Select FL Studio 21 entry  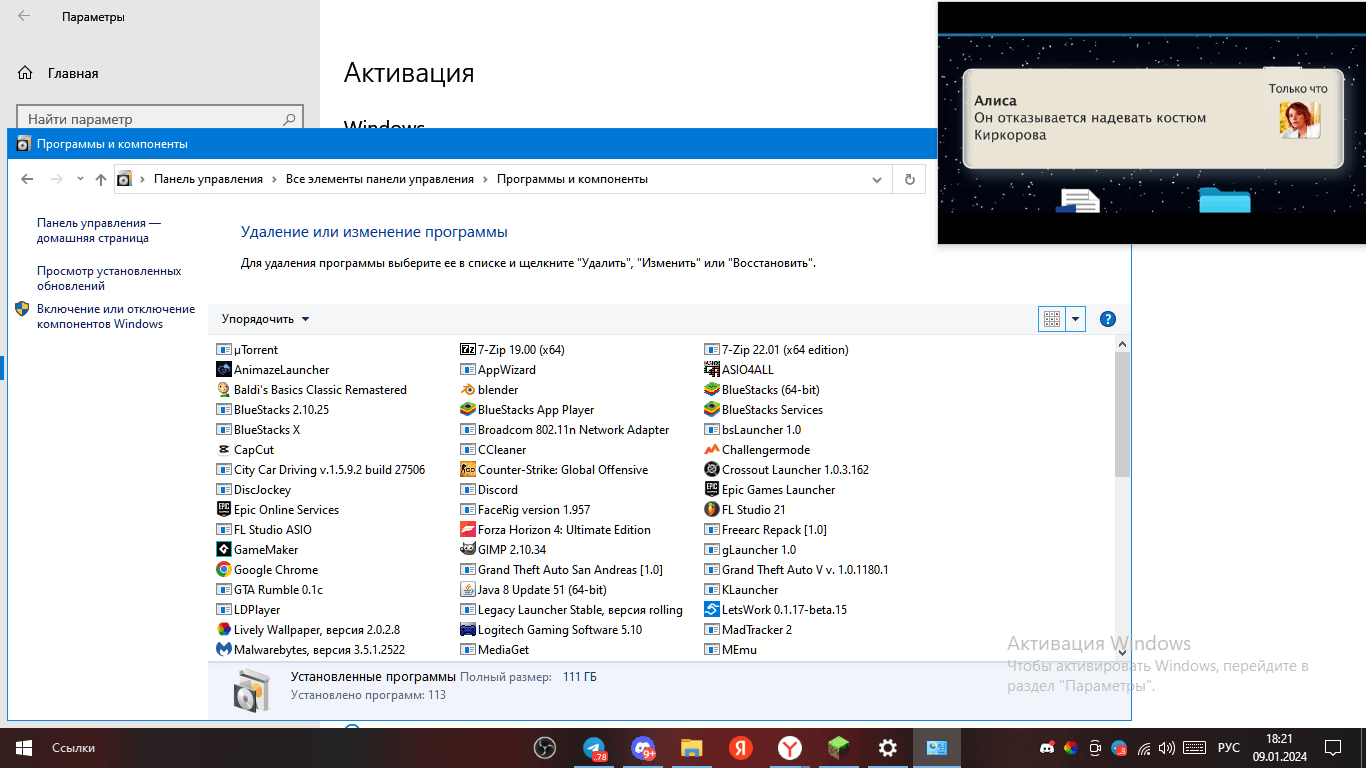click(745, 510)
